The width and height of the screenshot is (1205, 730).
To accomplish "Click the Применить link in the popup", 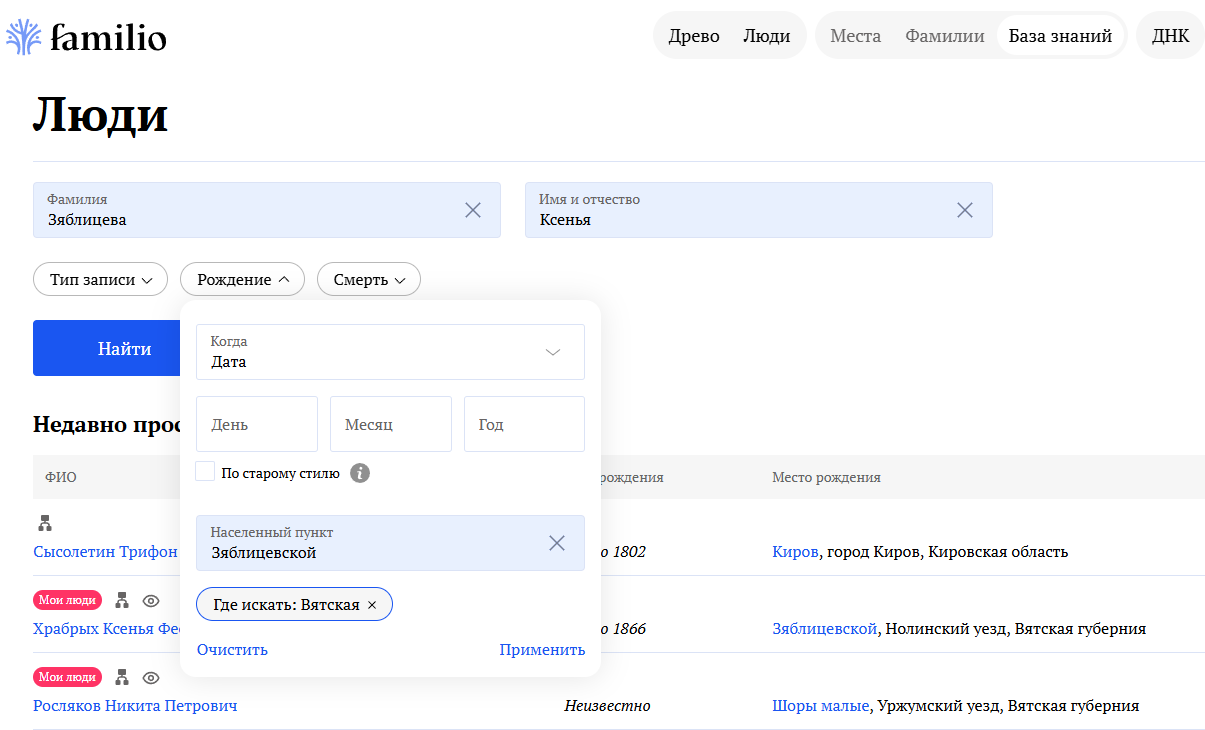I will point(542,650).
